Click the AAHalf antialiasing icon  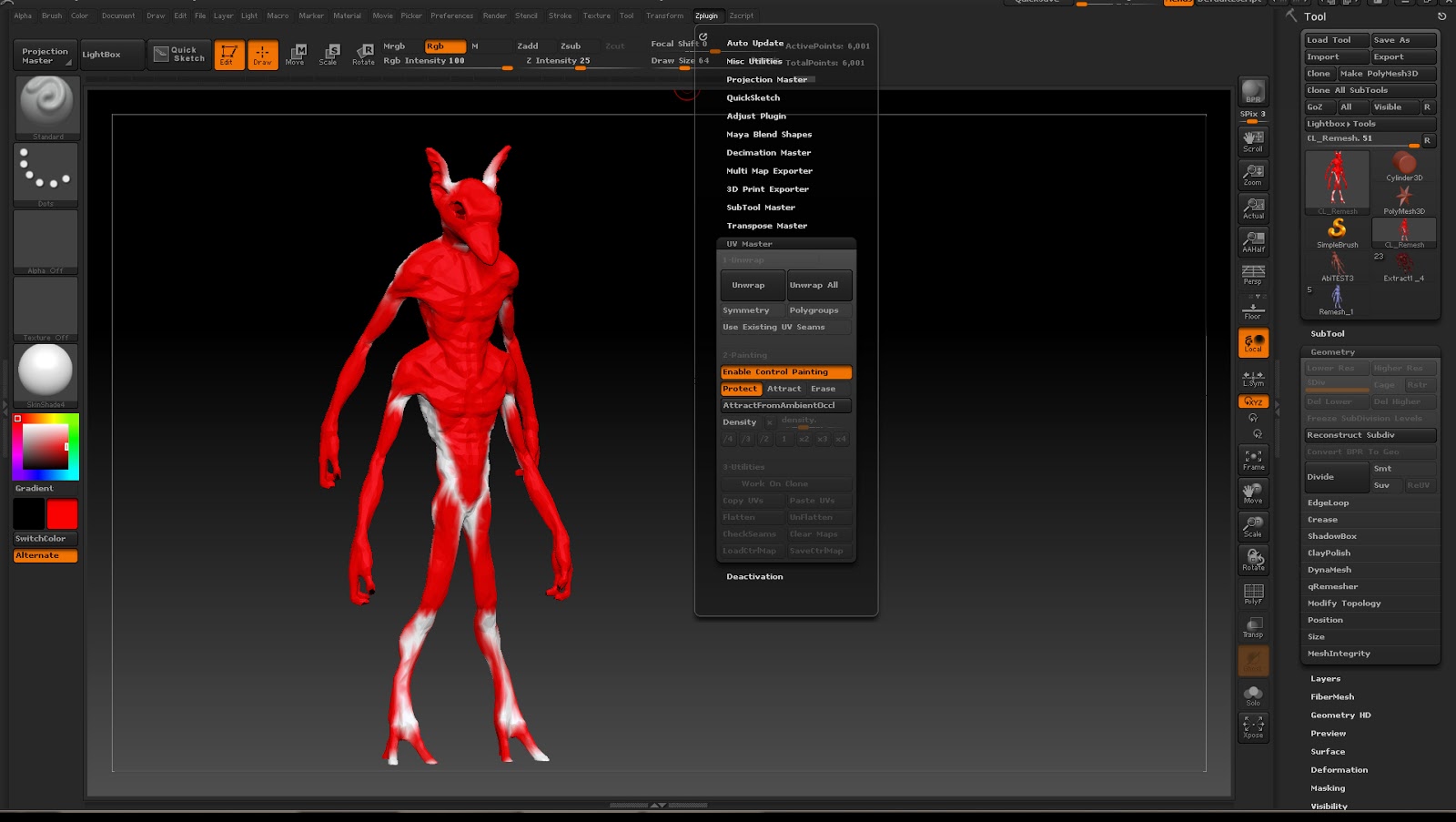pyautogui.click(x=1253, y=241)
